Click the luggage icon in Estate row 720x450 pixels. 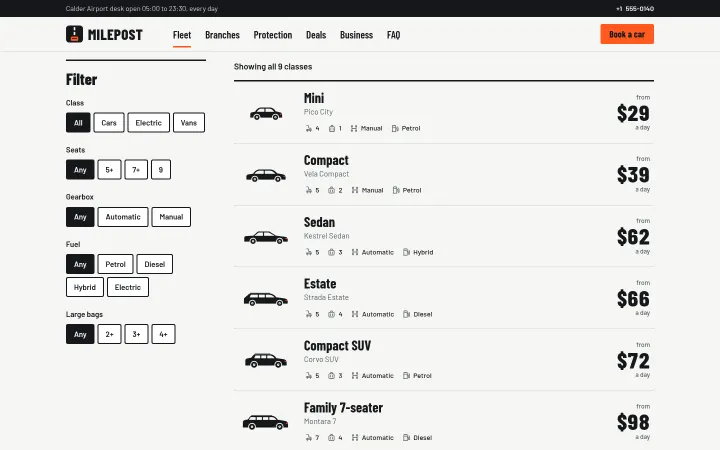332,314
